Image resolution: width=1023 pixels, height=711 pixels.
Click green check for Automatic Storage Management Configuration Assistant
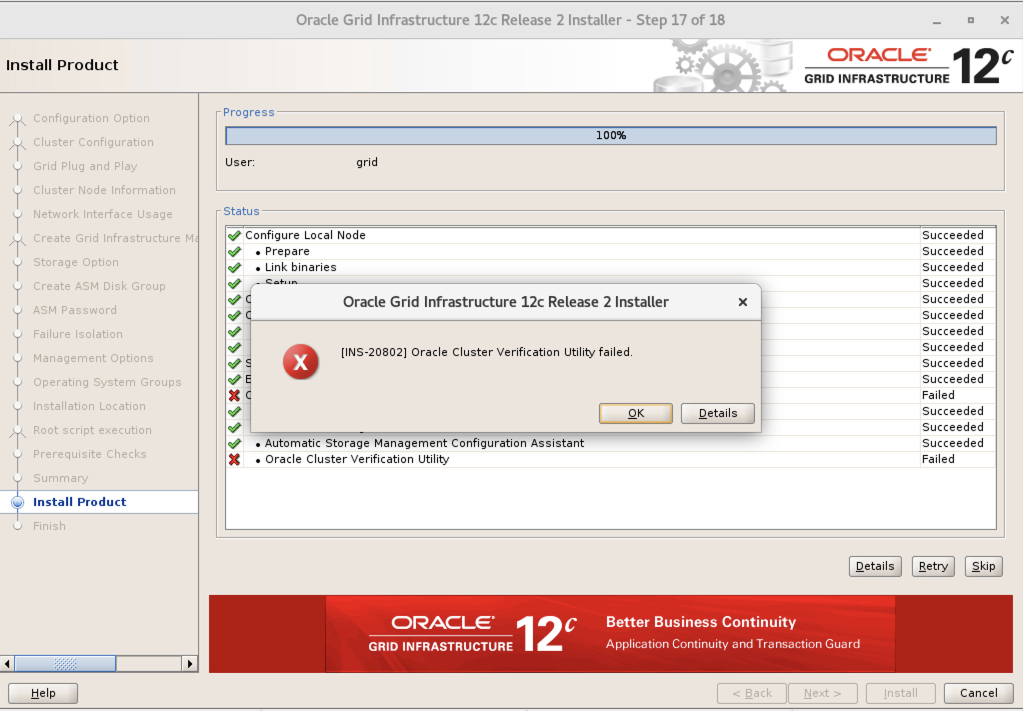pos(234,444)
